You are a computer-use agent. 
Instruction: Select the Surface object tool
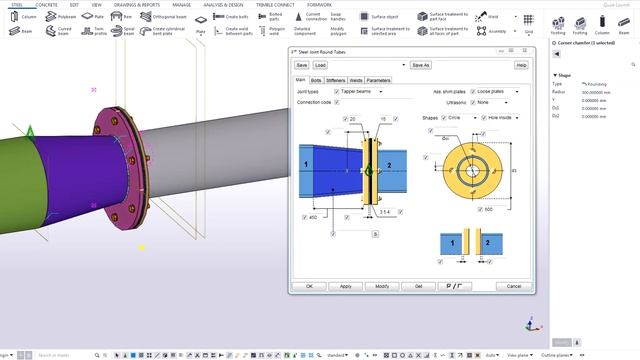[379, 17]
